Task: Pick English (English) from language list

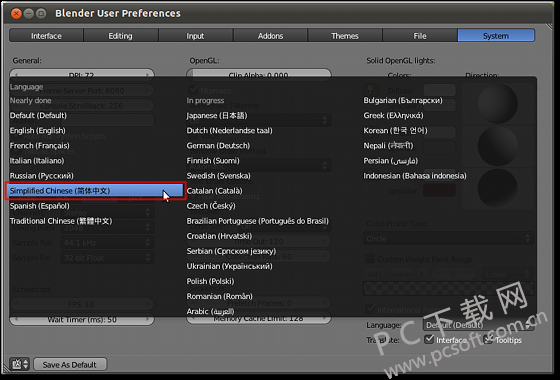Action: click(x=38, y=130)
